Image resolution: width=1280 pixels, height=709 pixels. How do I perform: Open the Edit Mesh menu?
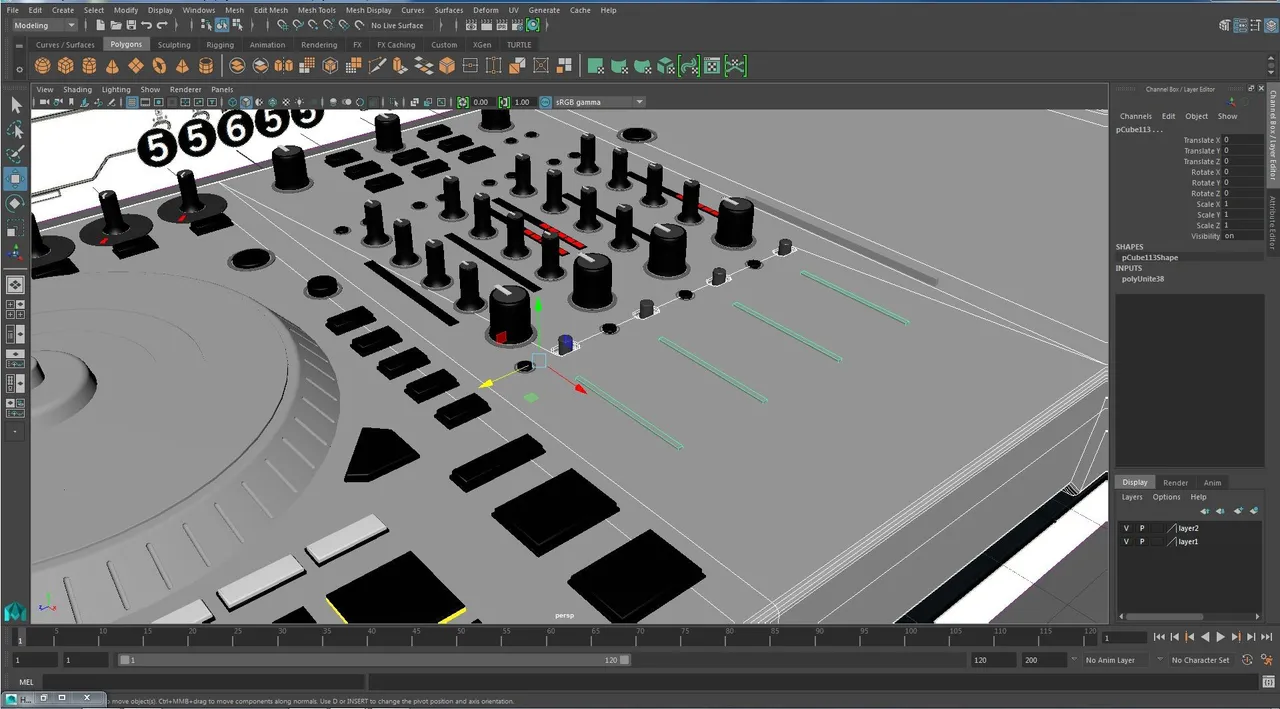coord(271,10)
